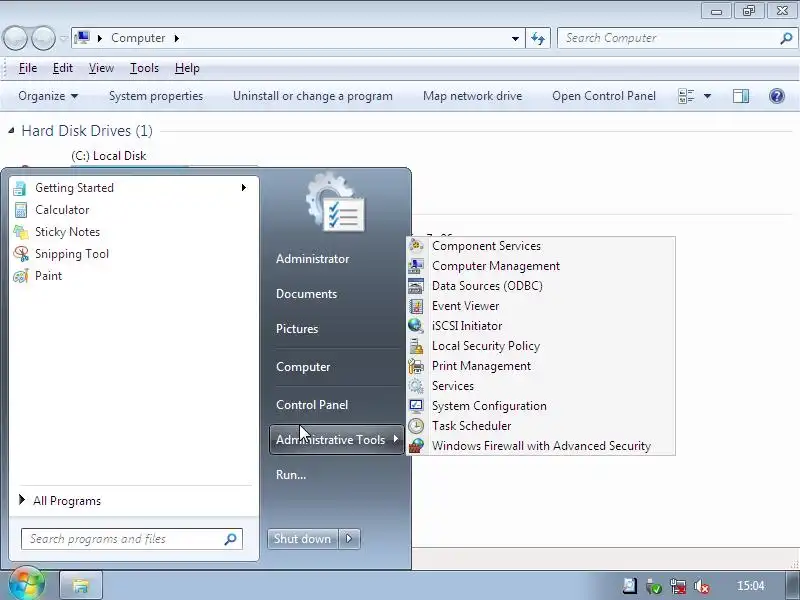Open the Organize dropdown
Viewport: 800px width, 600px height.
(48, 96)
